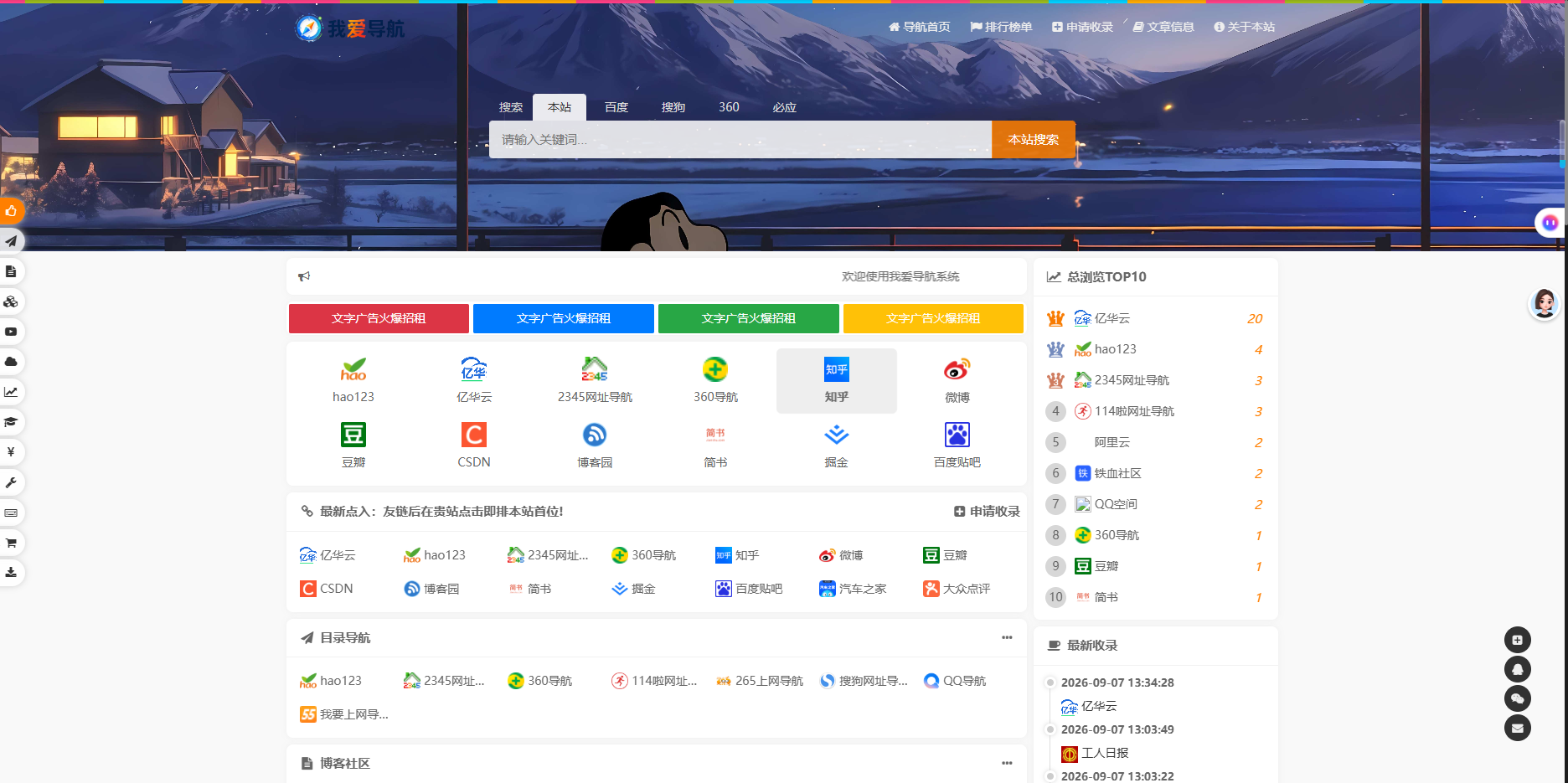Click the graduation cap icon in left sidebar
1568x783 pixels.
pyautogui.click(x=11, y=422)
